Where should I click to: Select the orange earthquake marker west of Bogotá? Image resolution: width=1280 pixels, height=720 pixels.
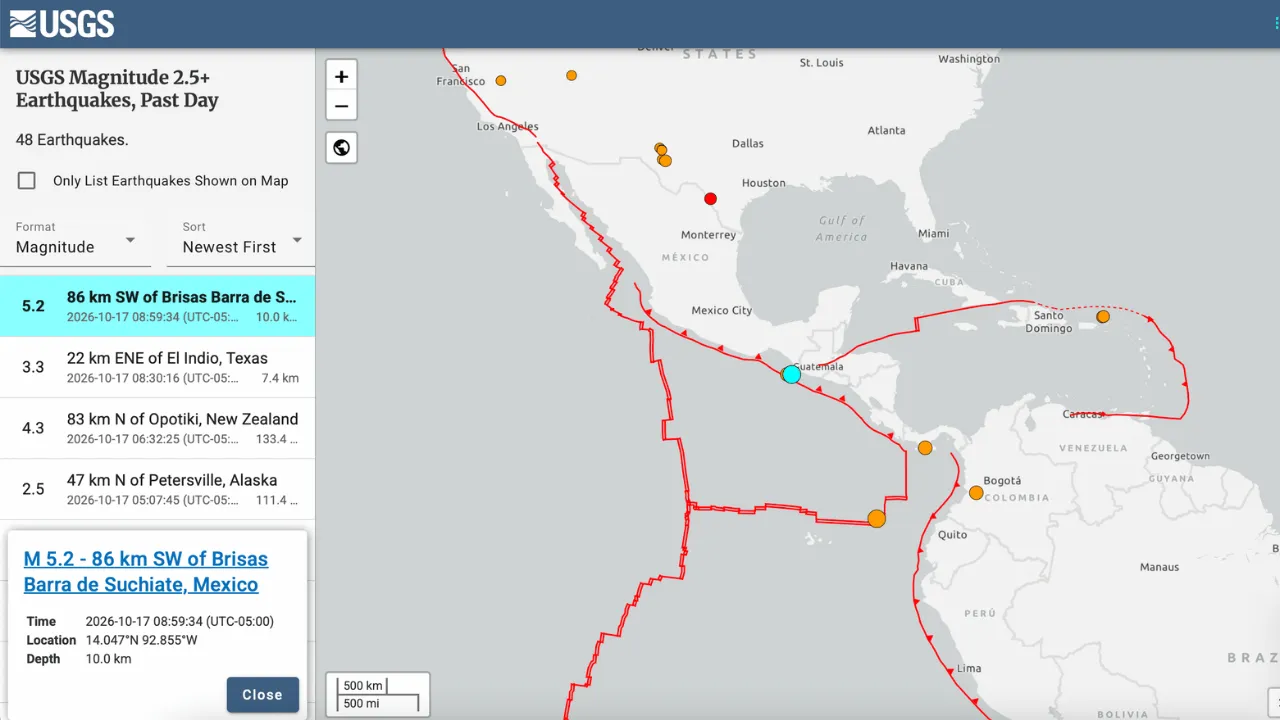pyautogui.click(x=976, y=493)
